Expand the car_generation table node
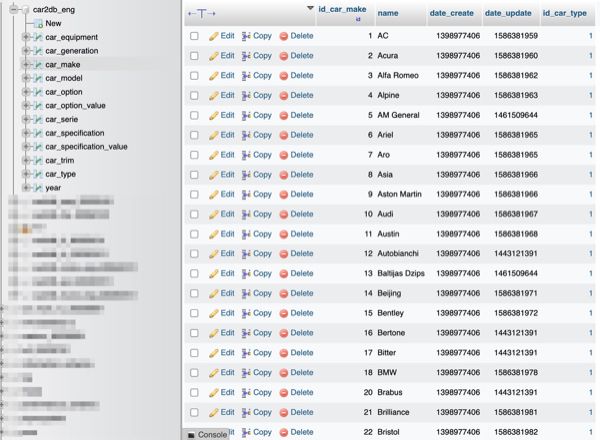Image resolution: width=600 pixels, height=440 pixels. click(x=26, y=51)
